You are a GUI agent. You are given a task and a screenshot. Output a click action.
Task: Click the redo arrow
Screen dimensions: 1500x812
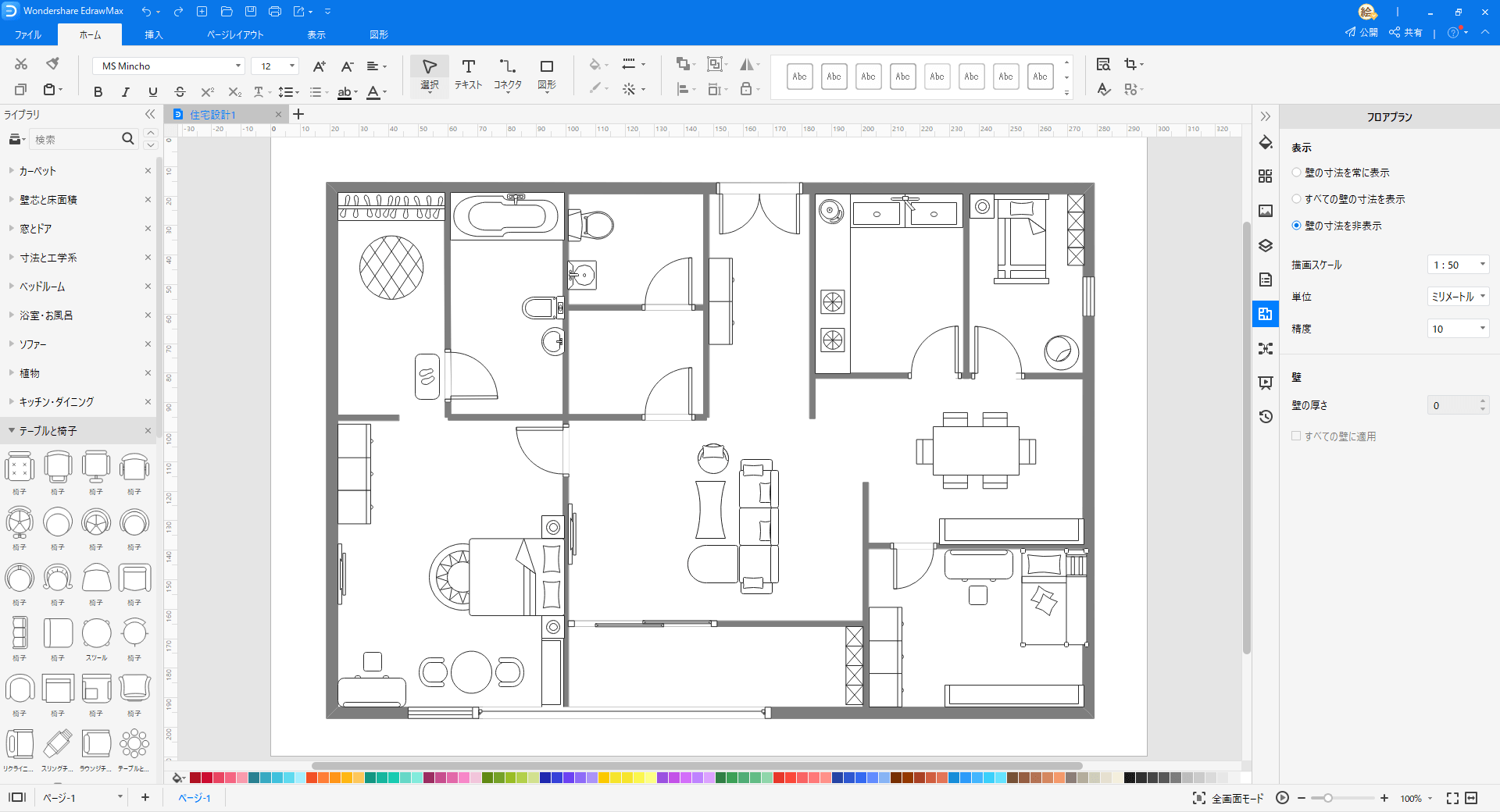coord(178,12)
